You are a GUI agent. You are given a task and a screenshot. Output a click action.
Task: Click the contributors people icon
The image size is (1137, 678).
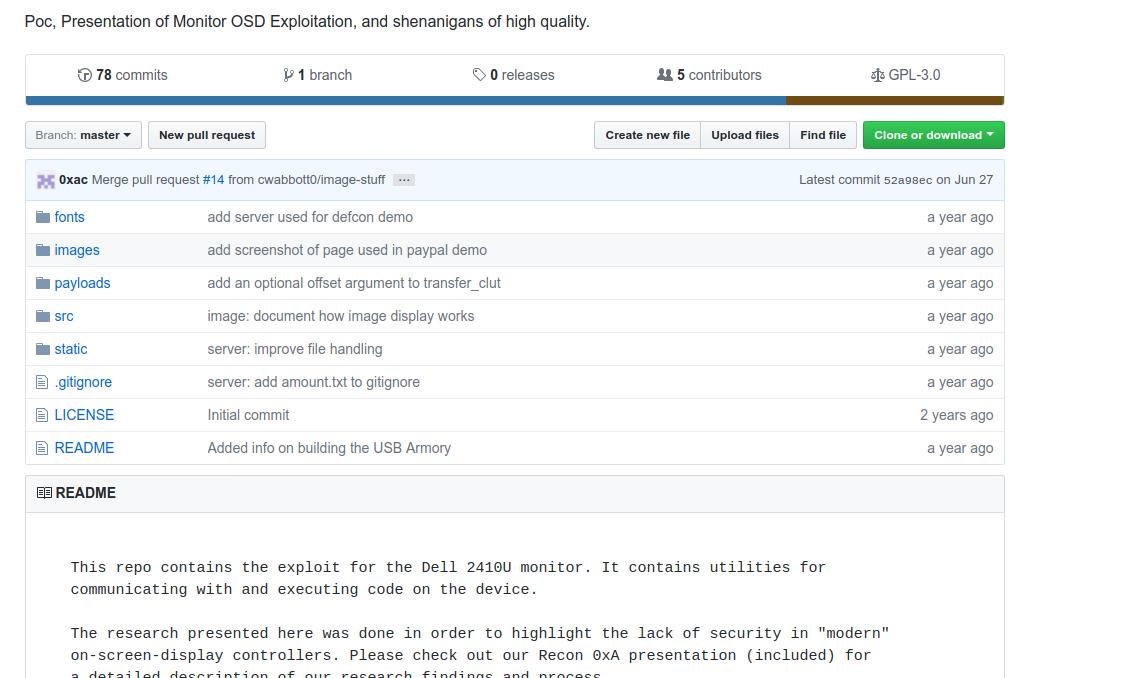[x=665, y=75]
